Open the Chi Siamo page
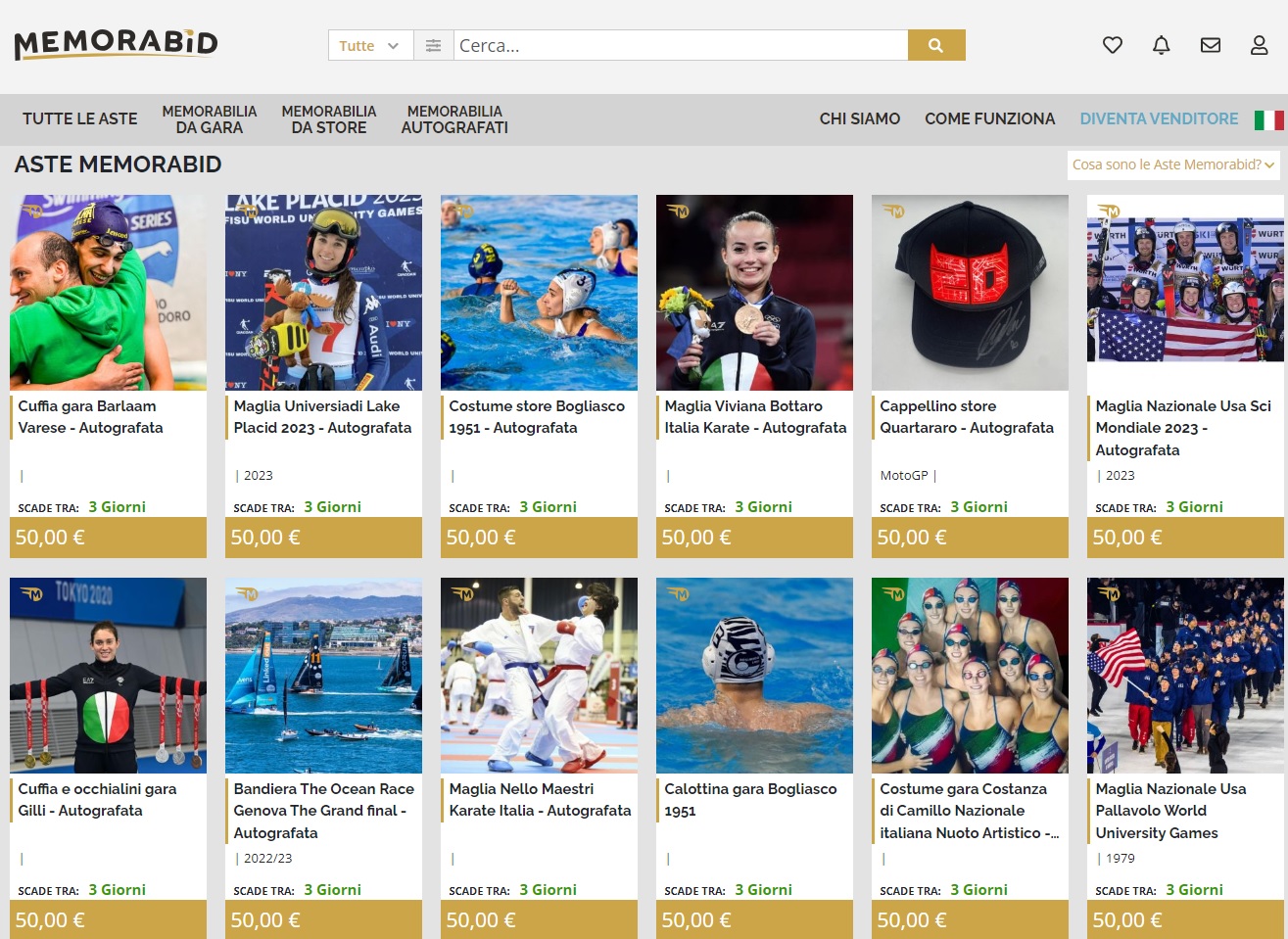 (x=859, y=118)
